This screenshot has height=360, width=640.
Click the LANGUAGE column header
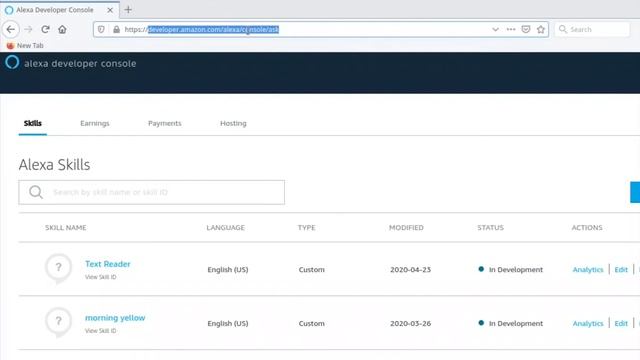[225, 228]
